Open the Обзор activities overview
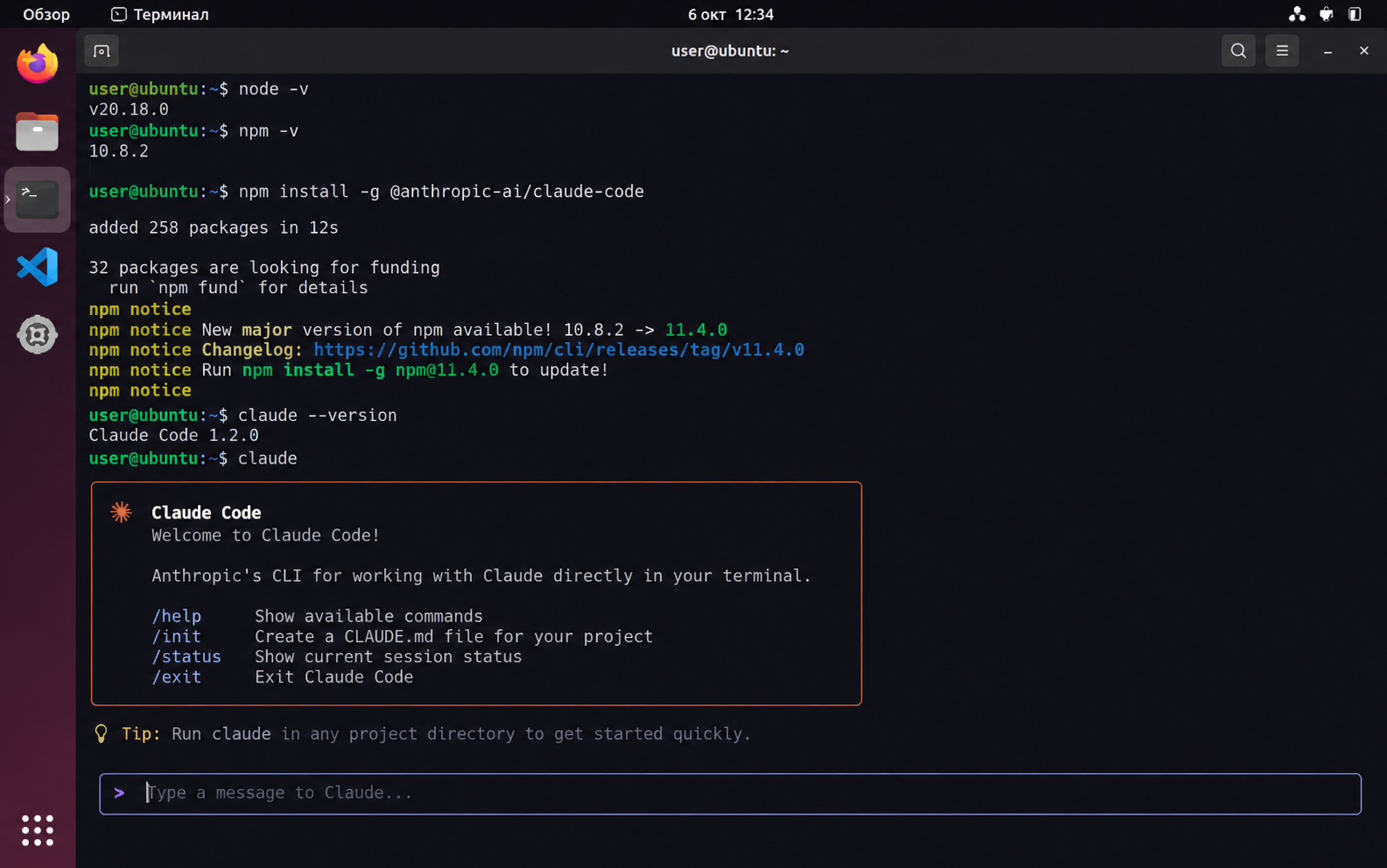This screenshot has height=868, width=1387. point(46,14)
